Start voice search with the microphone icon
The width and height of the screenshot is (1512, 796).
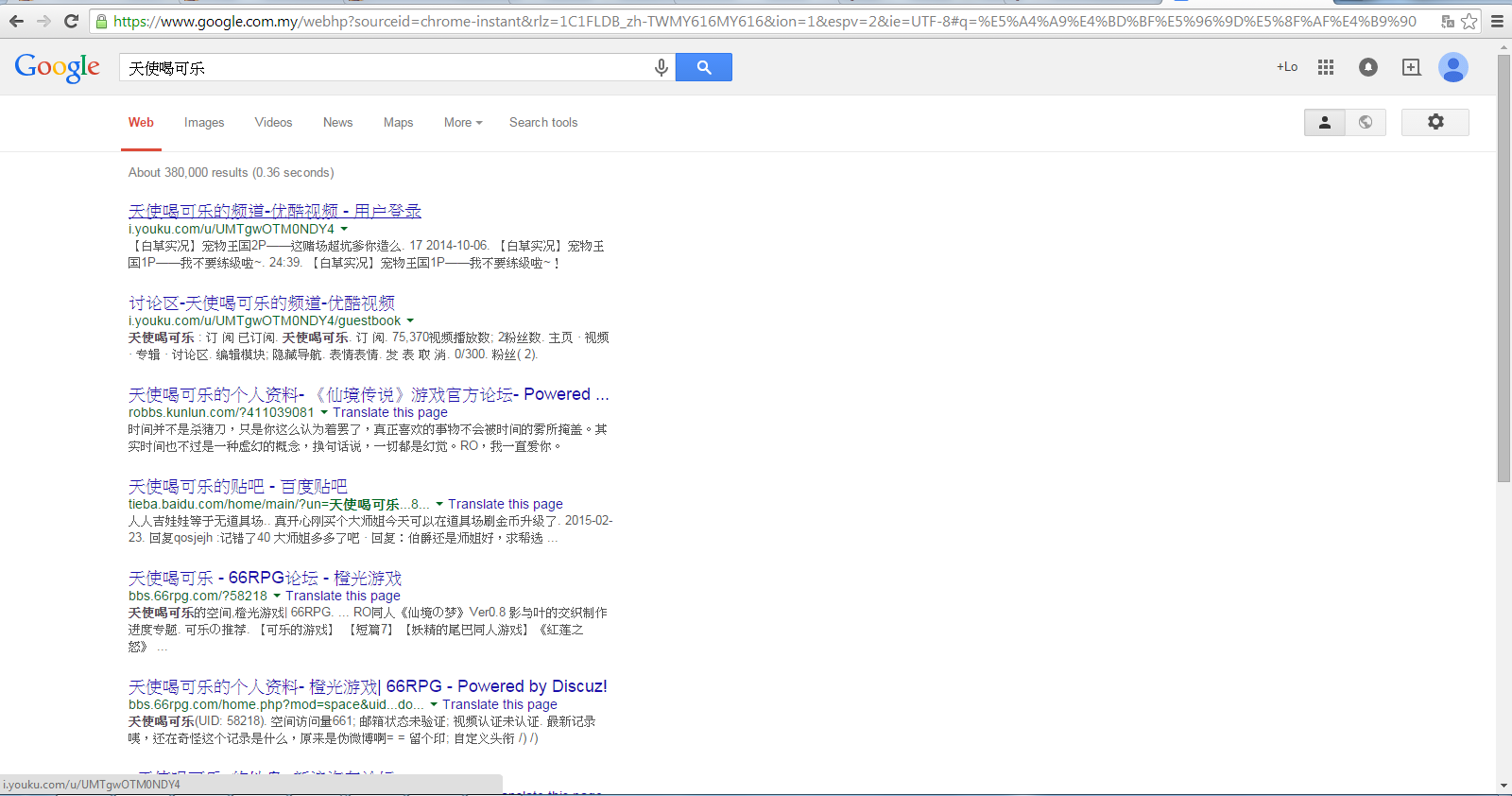[661, 67]
